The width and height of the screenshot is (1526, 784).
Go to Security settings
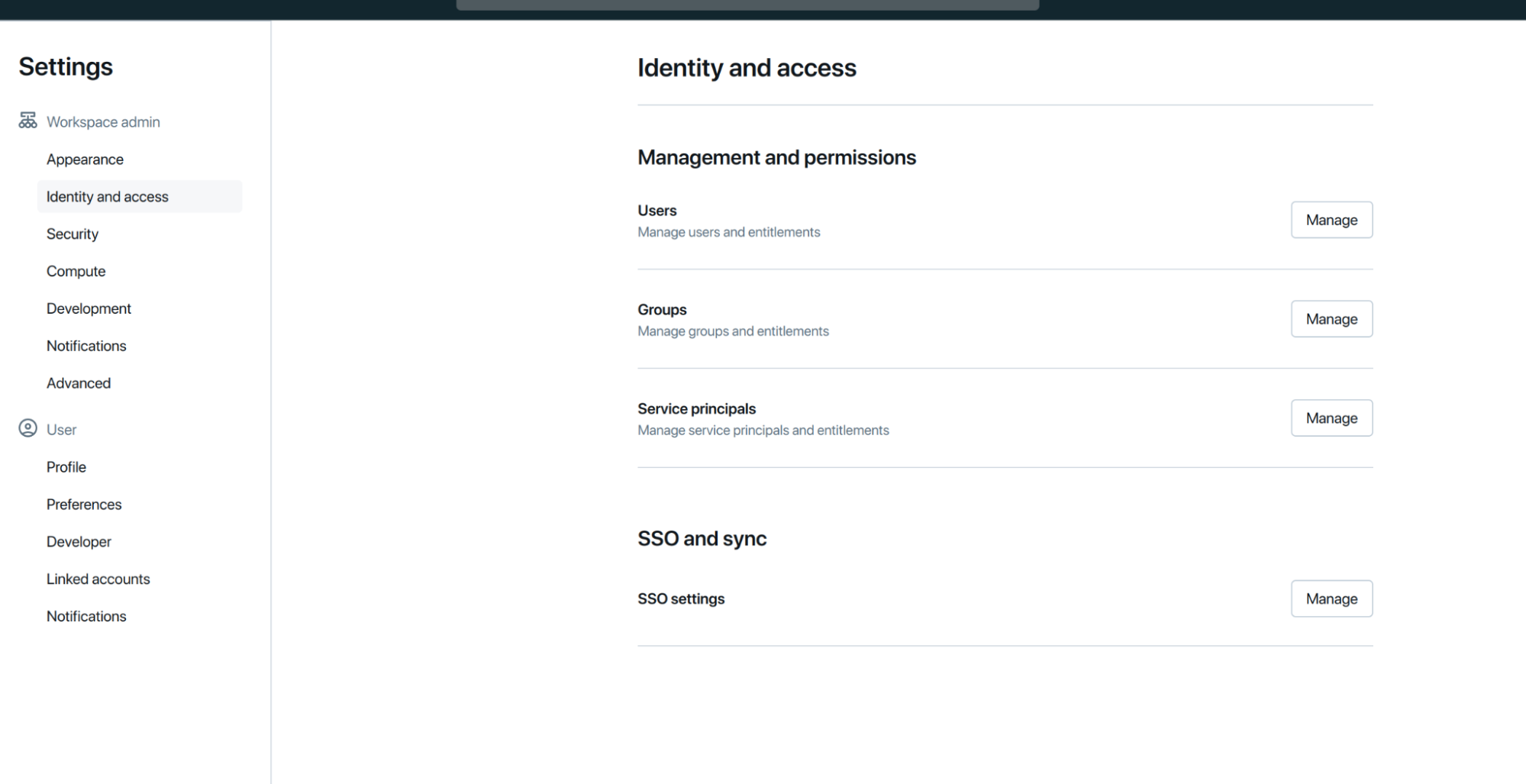tap(73, 234)
